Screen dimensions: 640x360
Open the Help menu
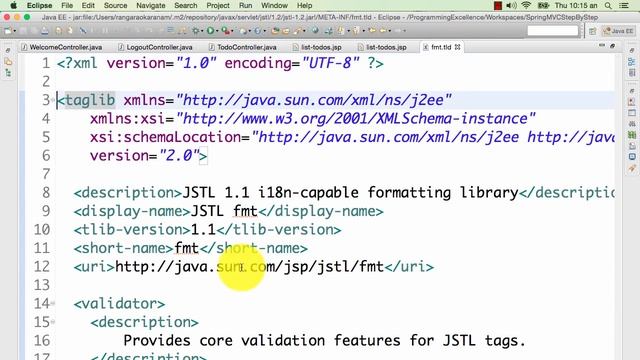pyautogui.click(x=304, y=6)
